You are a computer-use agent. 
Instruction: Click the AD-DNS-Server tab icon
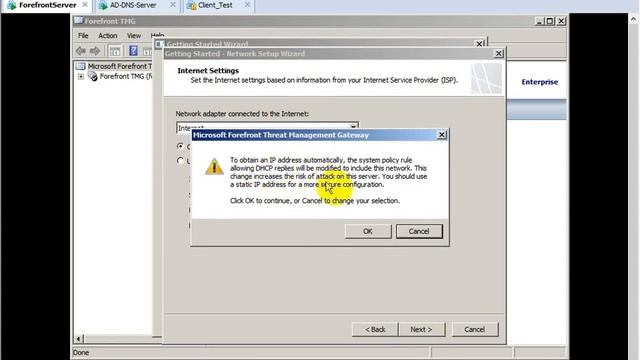click(103, 5)
